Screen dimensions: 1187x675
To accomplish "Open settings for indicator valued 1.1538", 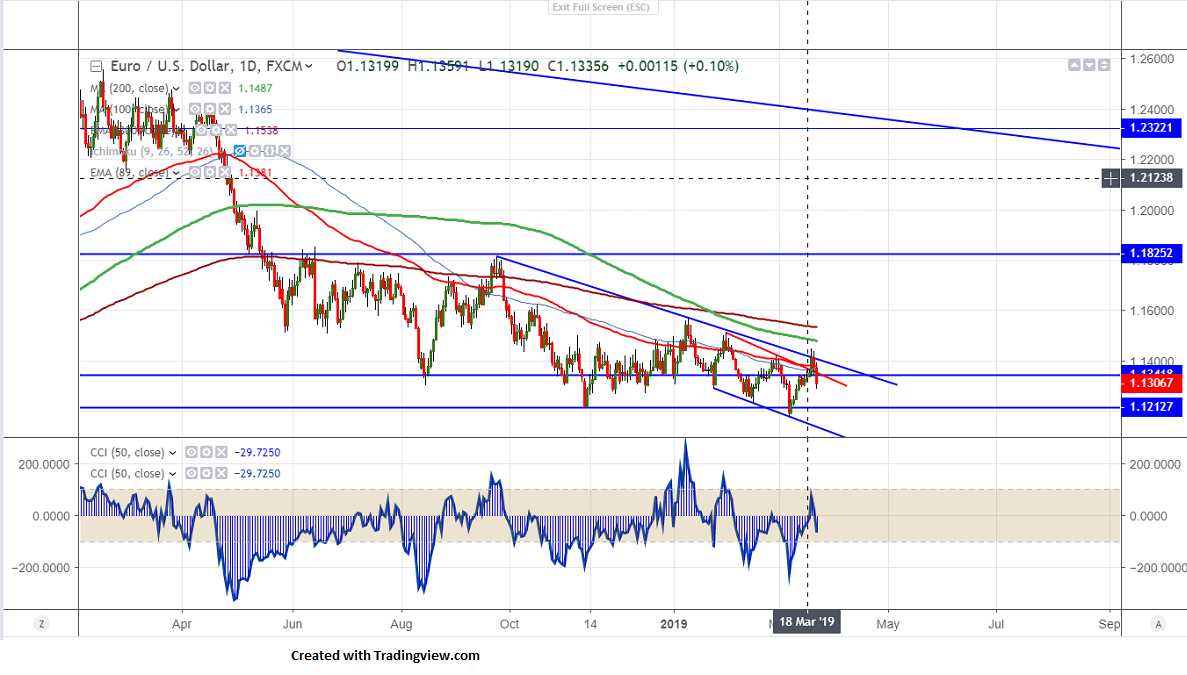I will click(x=217, y=131).
